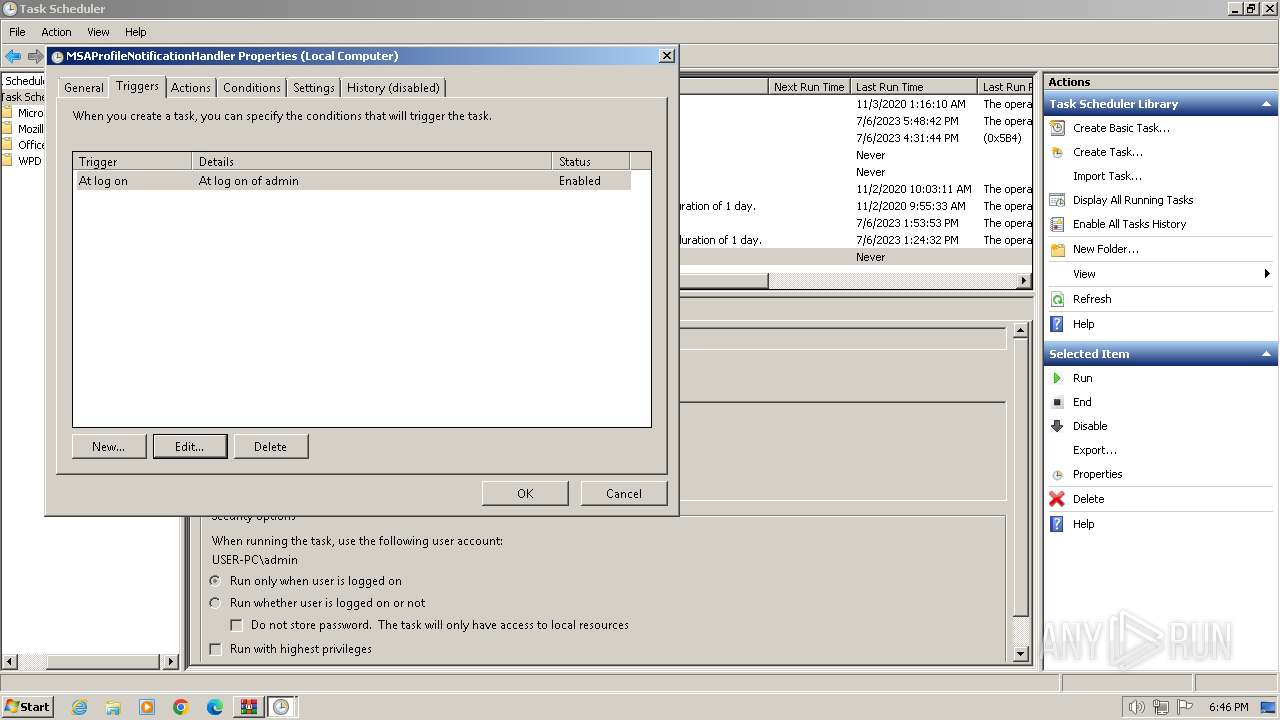This screenshot has width=1280, height=720.
Task: Close the MSAProfileNotificationHandler Properties dialog
Action: tap(667, 56)
